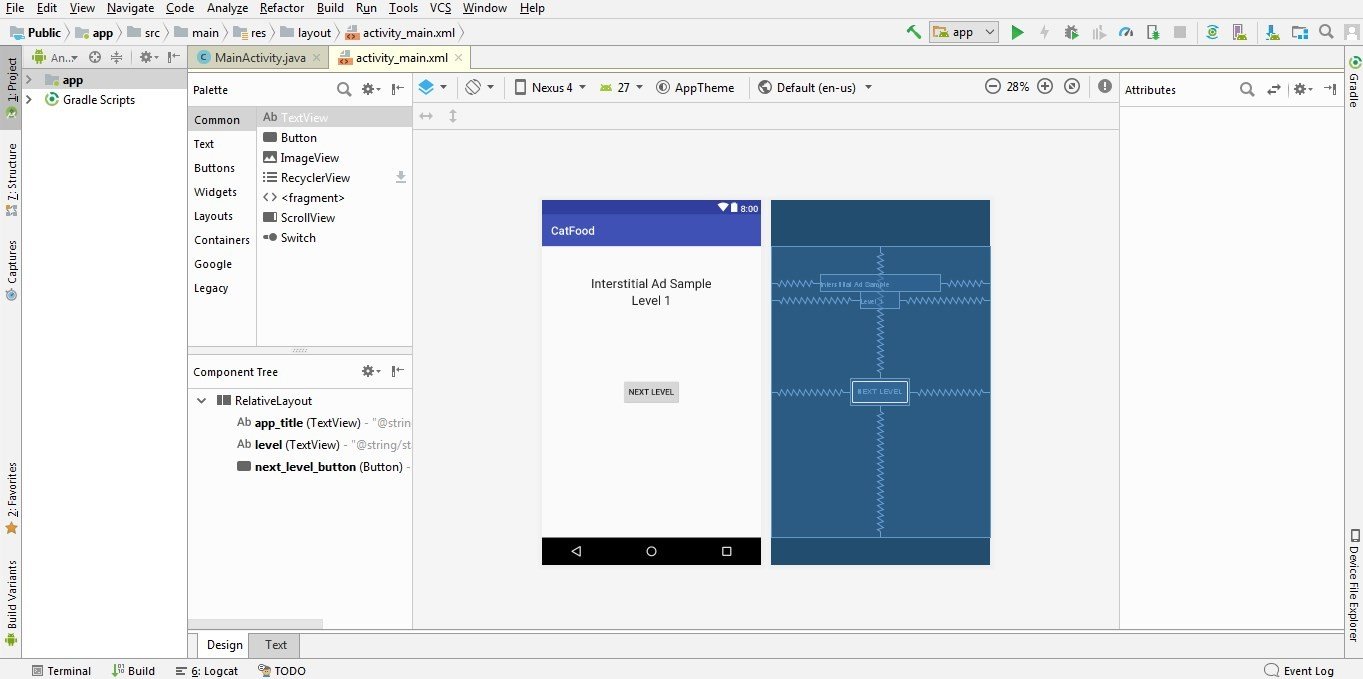Open the AVD Manager icon
This screenshot has height=679, width=1363.
[1239, 32]
